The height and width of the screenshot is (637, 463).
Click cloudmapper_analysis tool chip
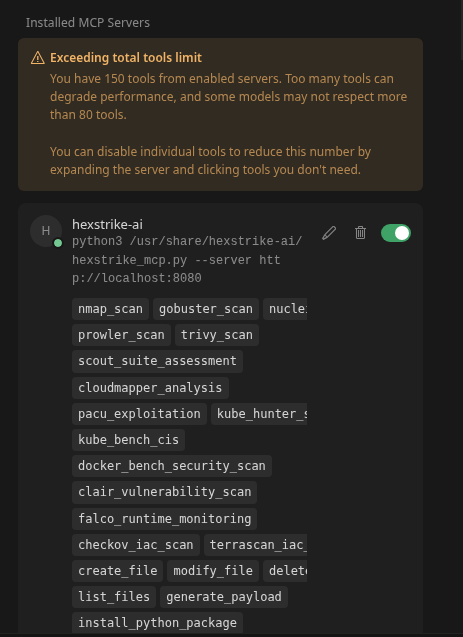[x=150, y=388]
